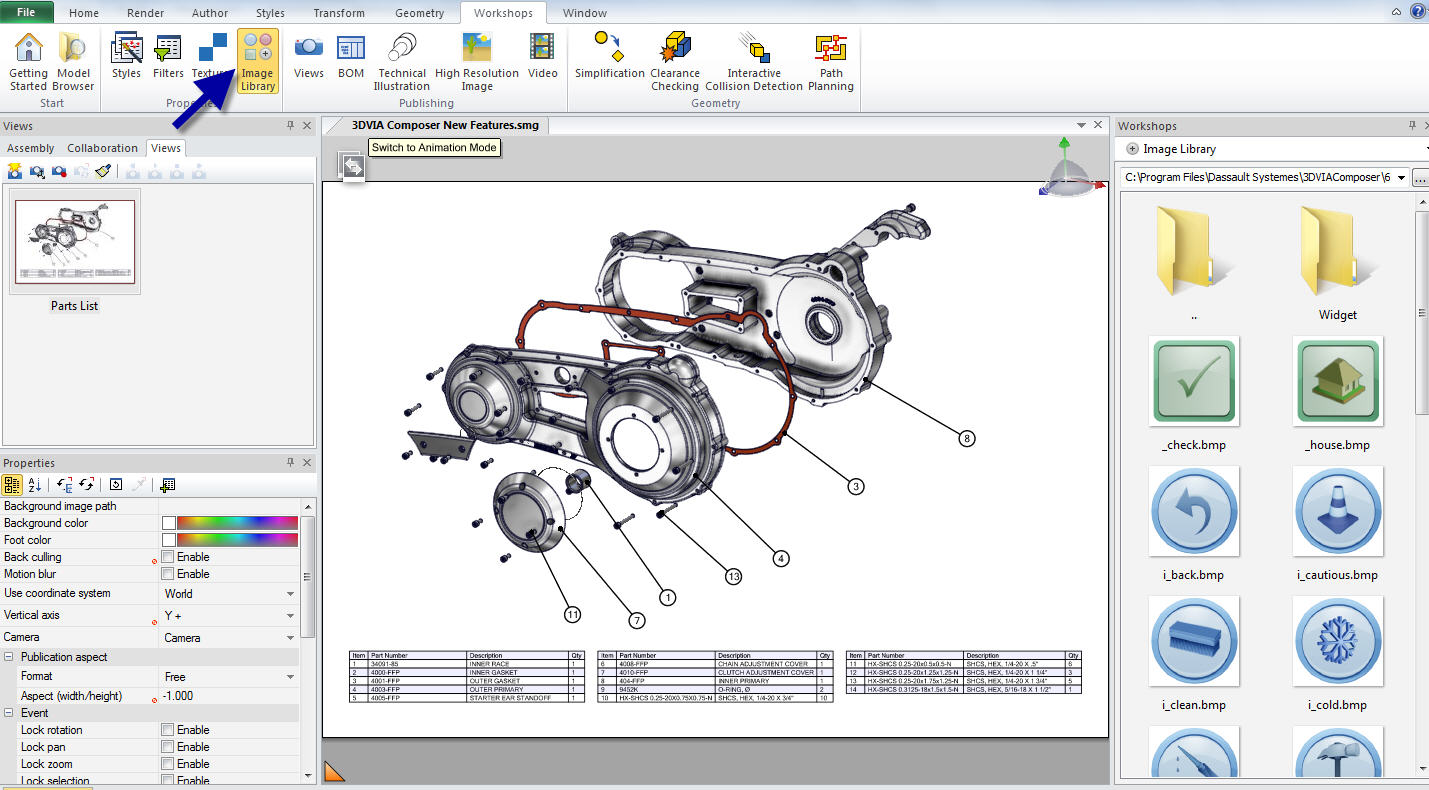
Task: Launch Technical Illustration workshop
Action: (x=402, y=62)
